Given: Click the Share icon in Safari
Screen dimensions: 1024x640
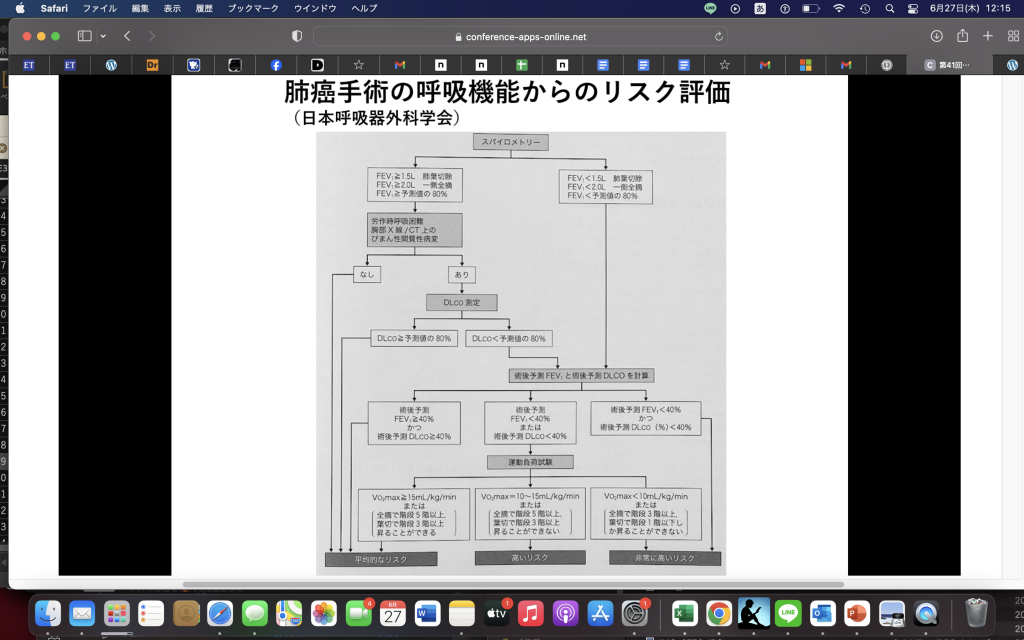Looking at the screenshot, I should click(962, 36).
